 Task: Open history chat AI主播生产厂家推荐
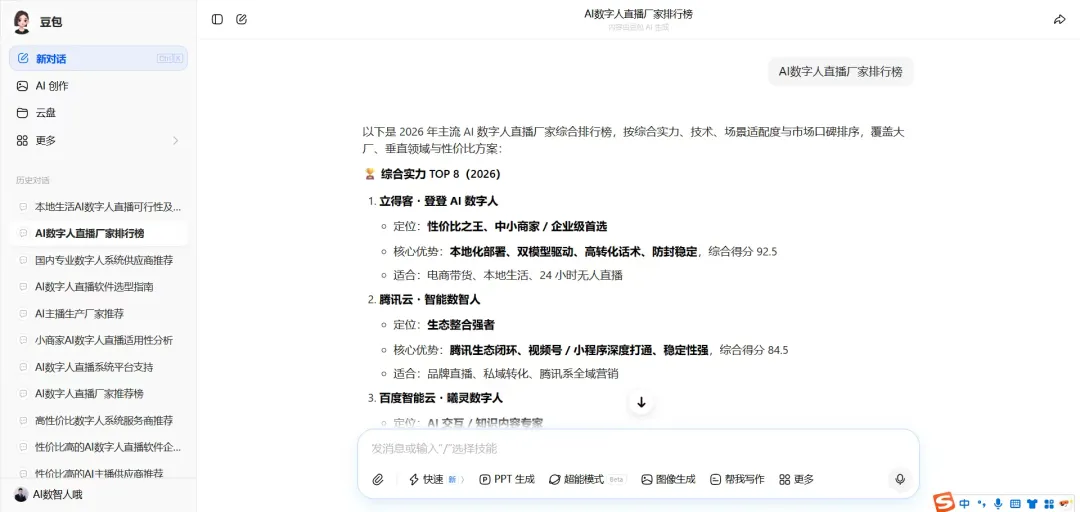(98, 314)
